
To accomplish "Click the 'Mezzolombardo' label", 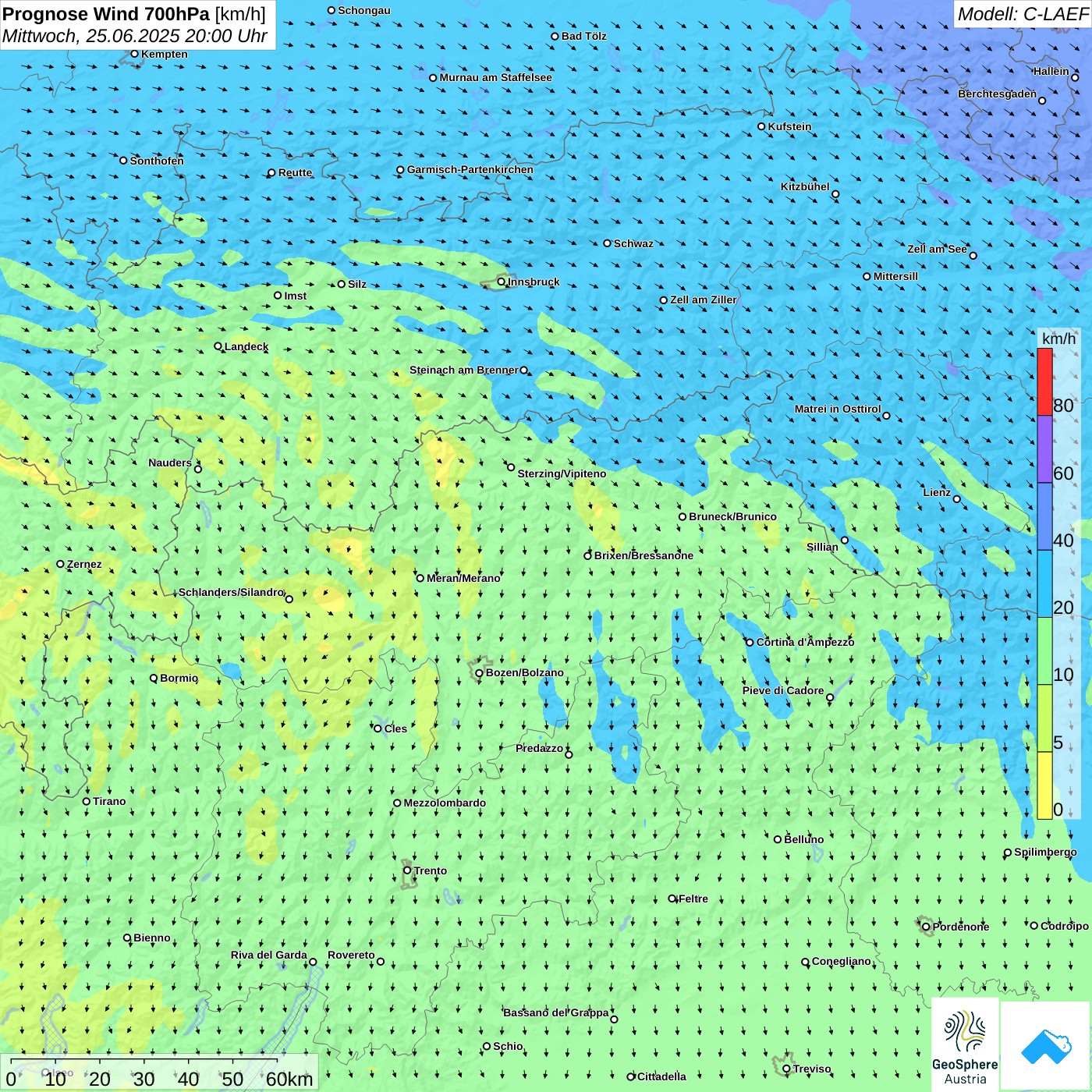I will 445,803.
